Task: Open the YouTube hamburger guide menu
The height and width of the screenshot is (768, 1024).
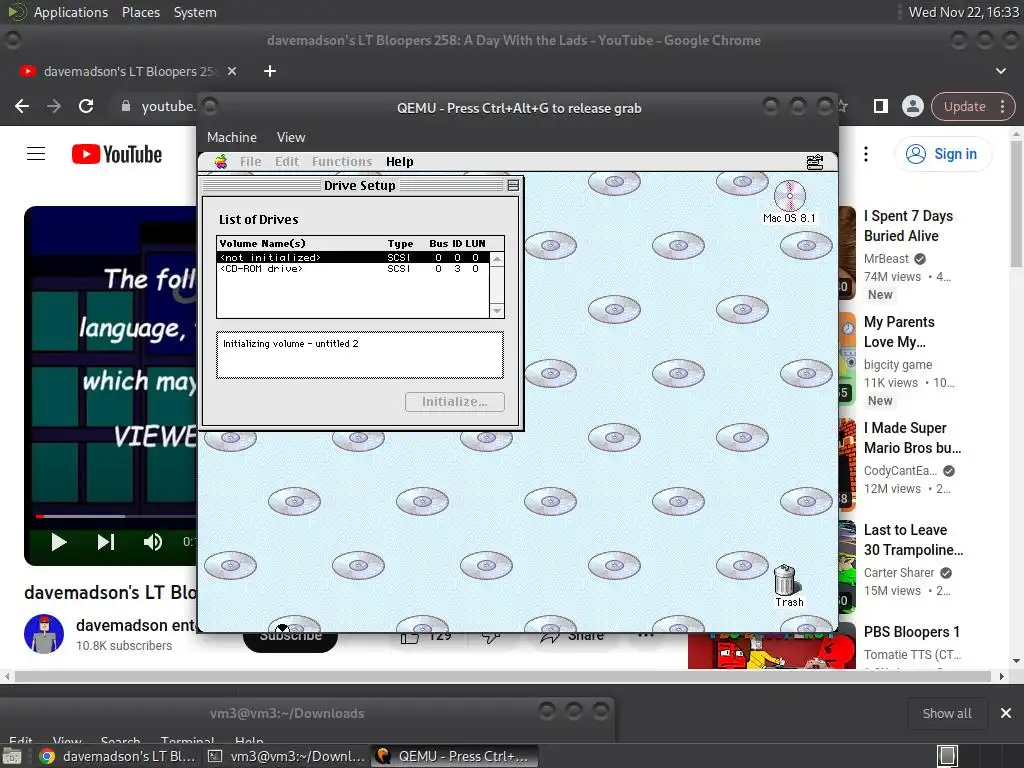Action: pos(36,154)
